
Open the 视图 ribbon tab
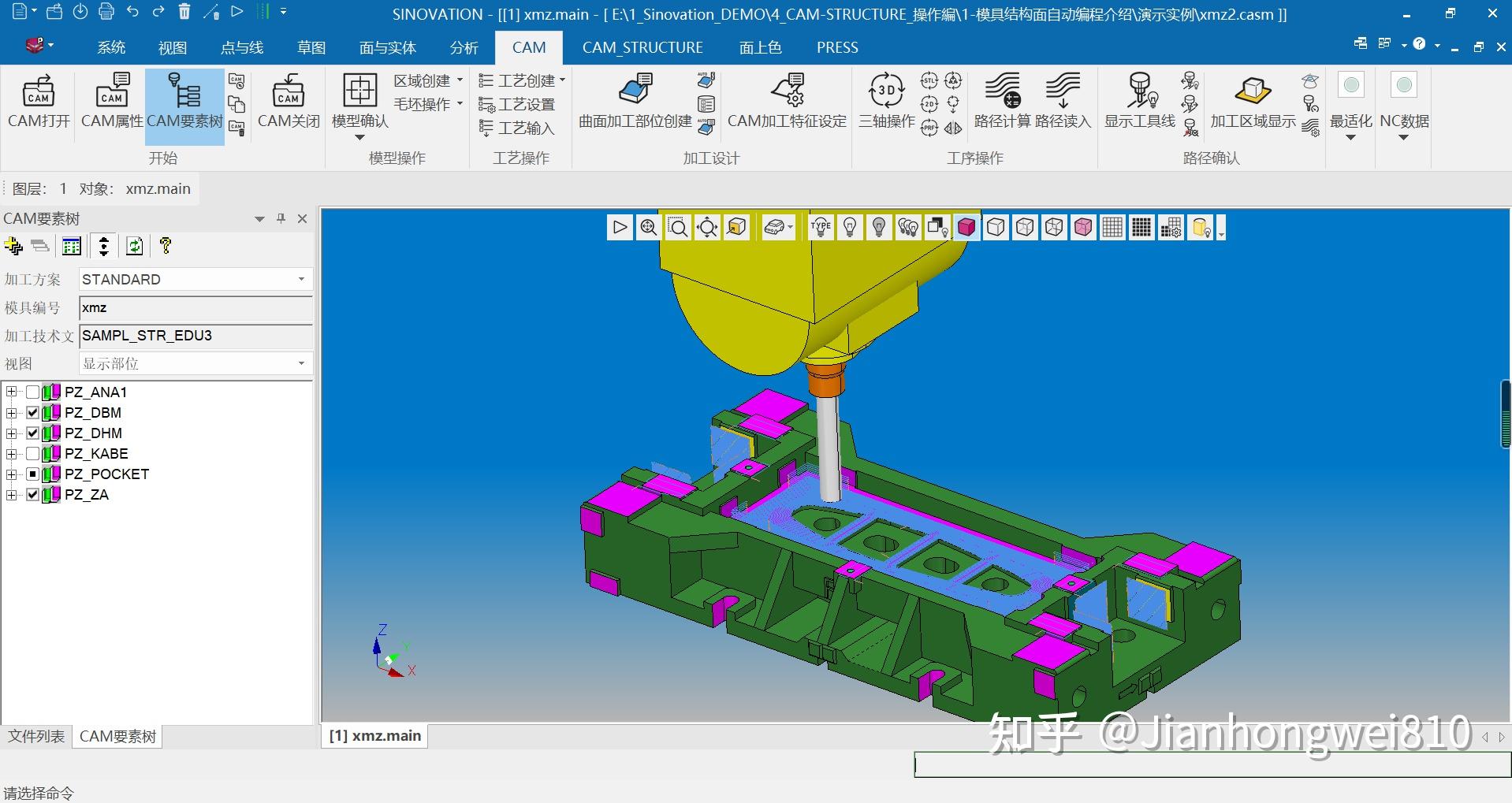point(172,47)
